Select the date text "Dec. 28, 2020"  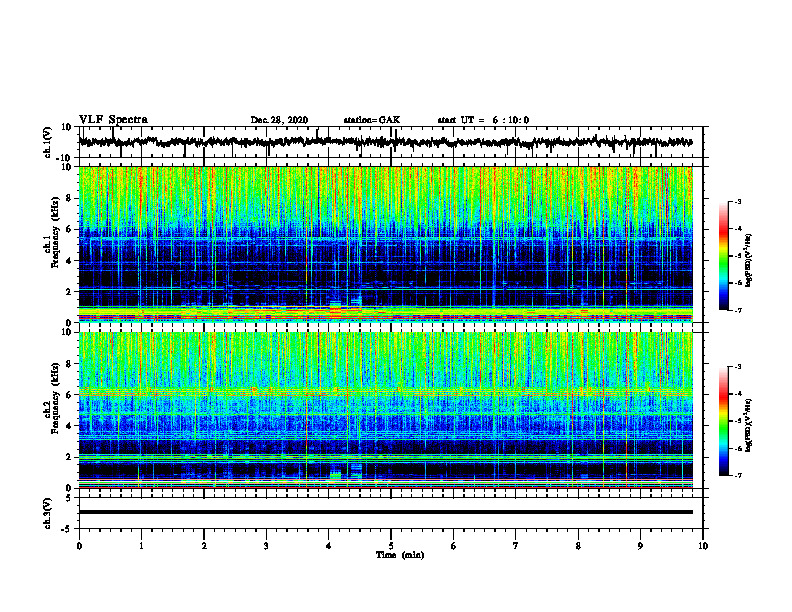click(279, 120)
